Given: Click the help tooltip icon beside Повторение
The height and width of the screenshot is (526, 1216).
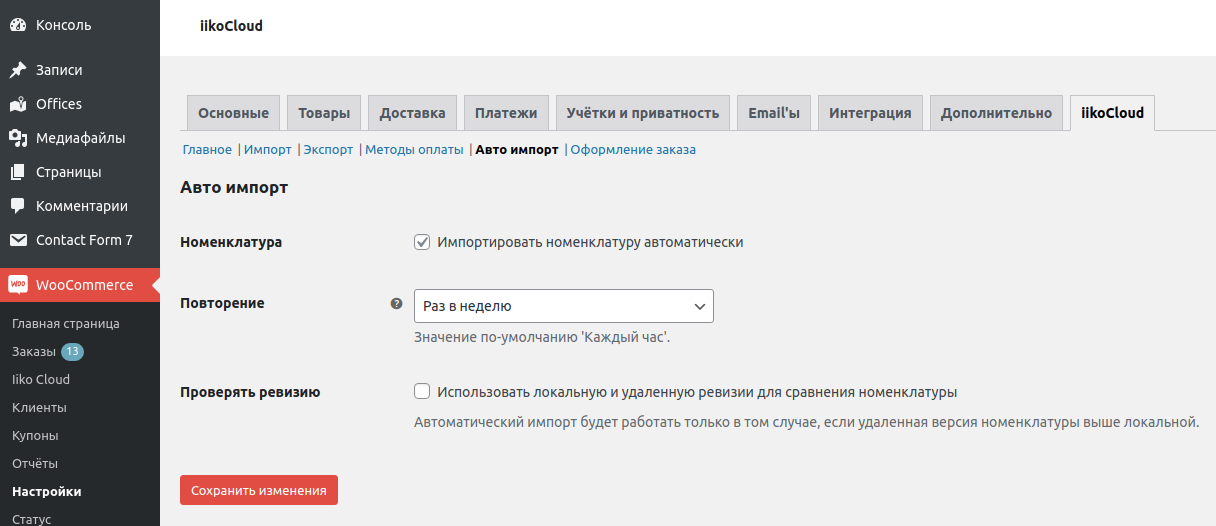Looking at the screenshot, I should tap(396, 304).
